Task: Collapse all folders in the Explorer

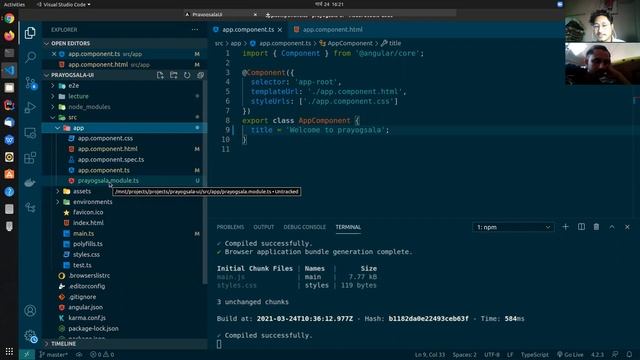Action: tap(200, 75)
